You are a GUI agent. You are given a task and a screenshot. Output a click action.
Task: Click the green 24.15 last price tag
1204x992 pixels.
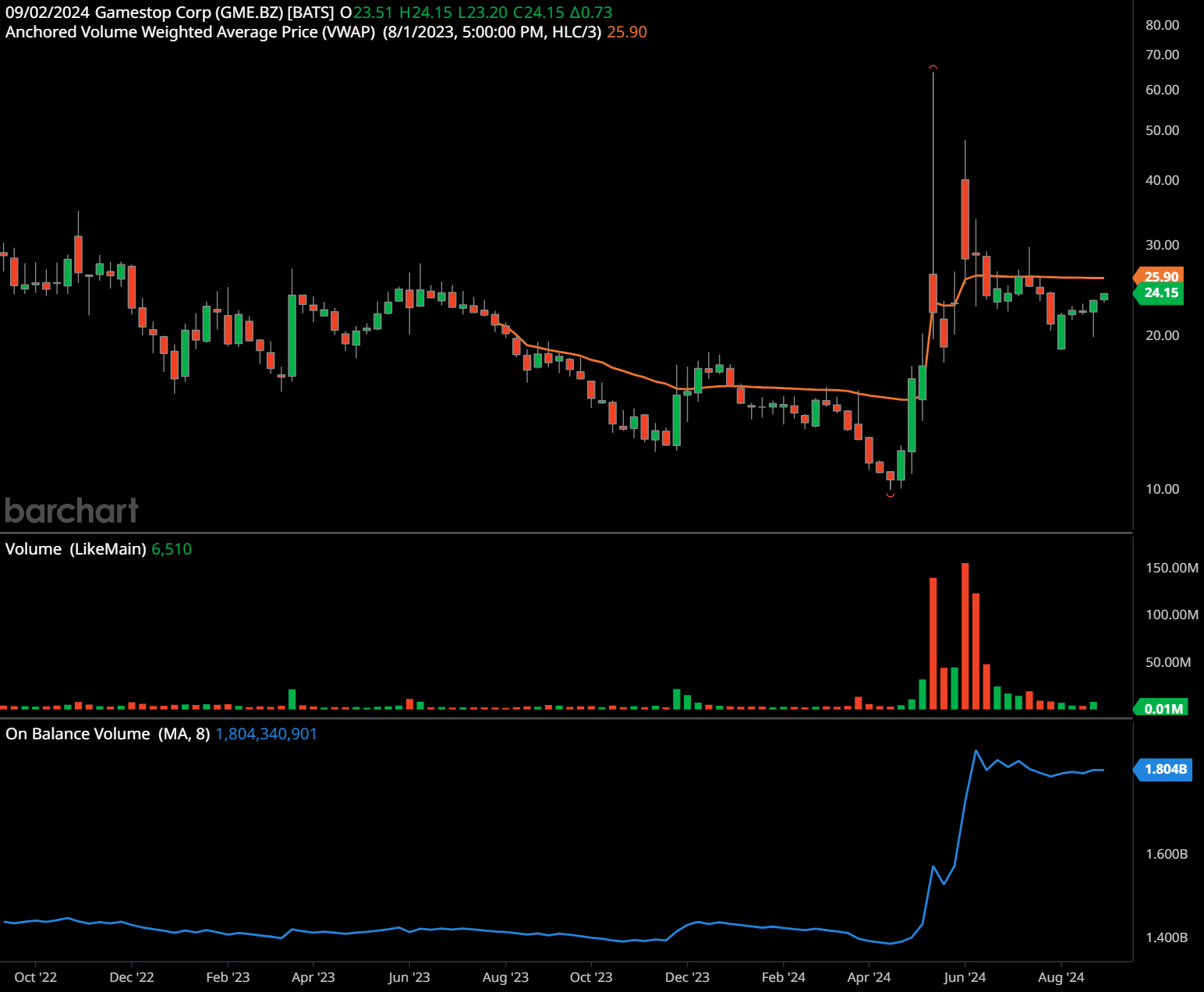[x=1160, y=293]
